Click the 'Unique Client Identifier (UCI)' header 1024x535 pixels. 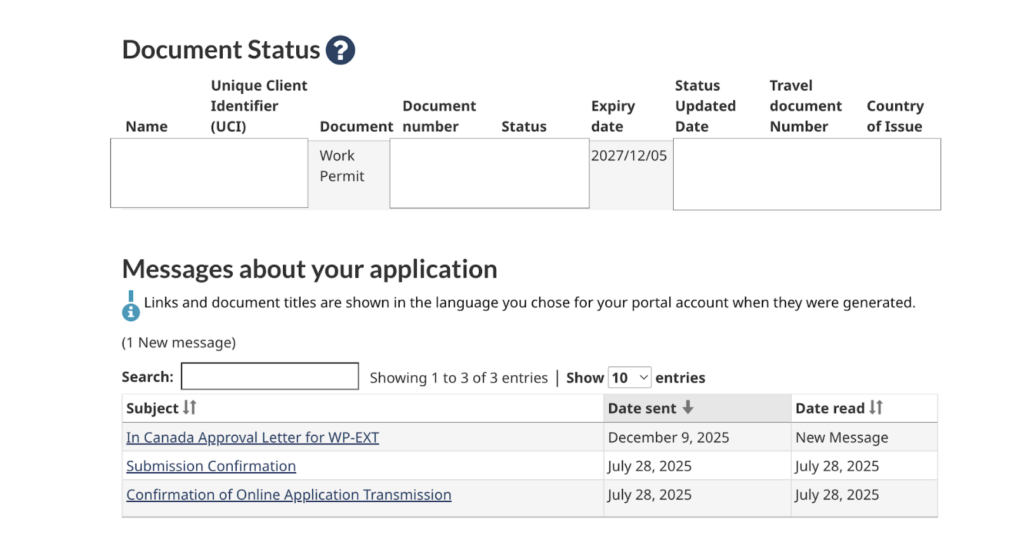259,106
